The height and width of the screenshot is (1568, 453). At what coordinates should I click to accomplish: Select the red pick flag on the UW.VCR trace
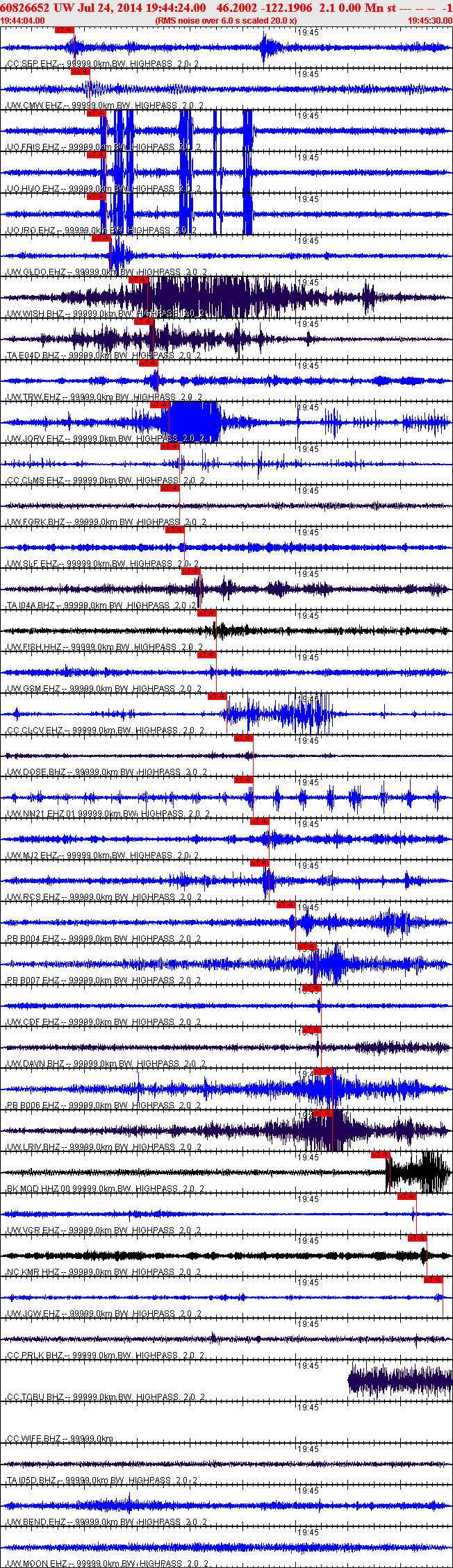(407, 1196)
